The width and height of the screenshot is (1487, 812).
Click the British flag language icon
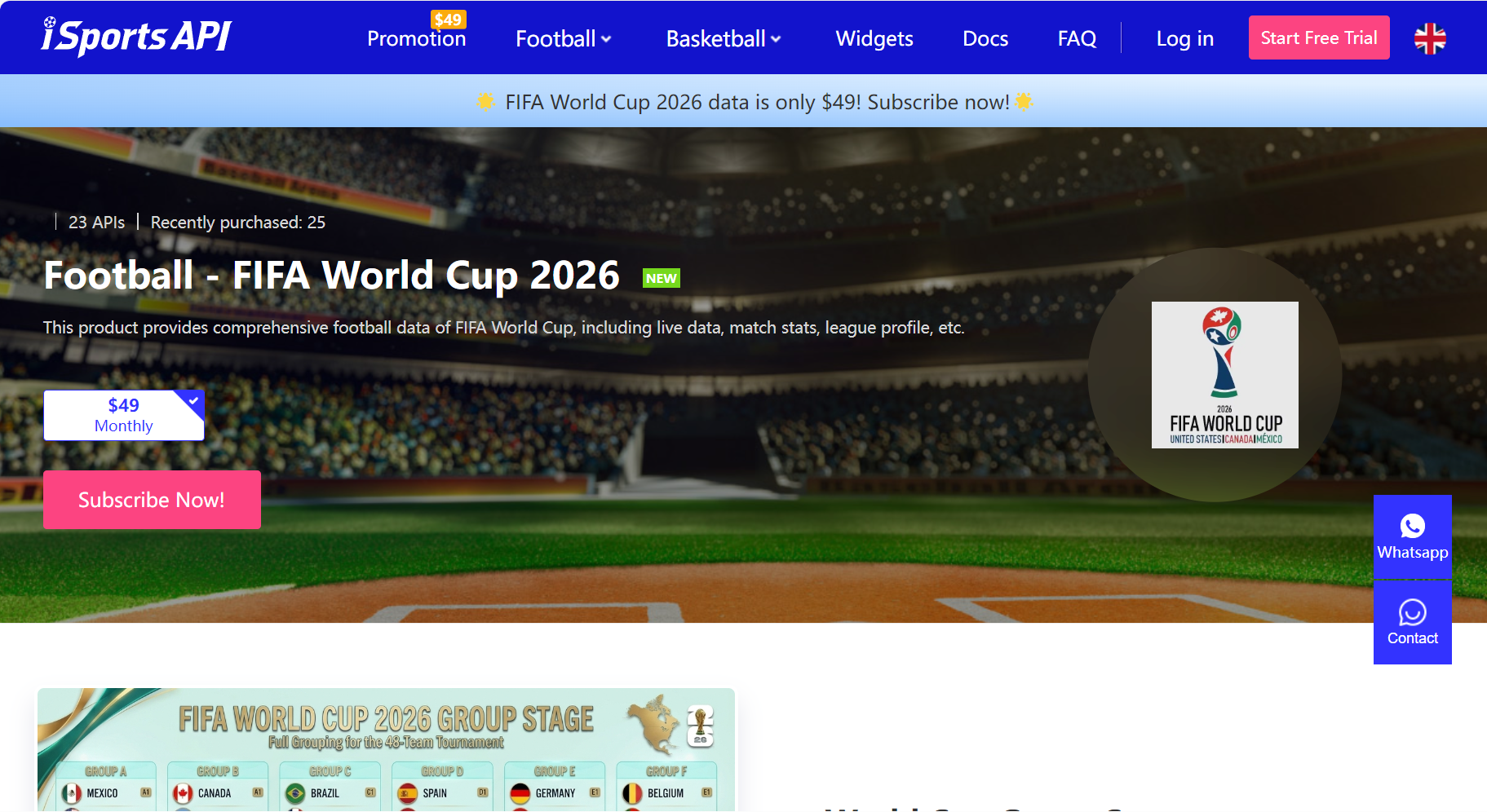1430,37
